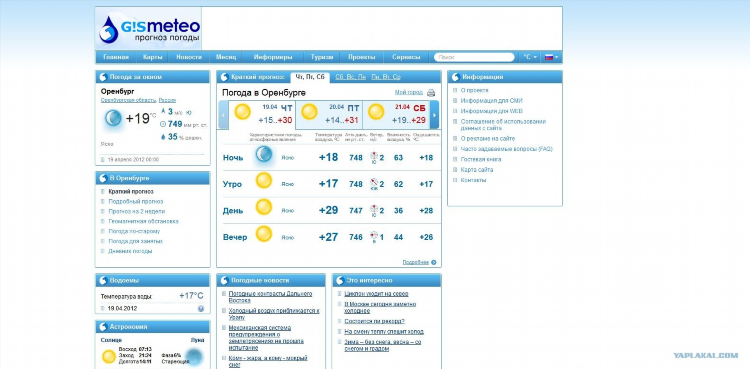Open the Проекты menu item
This screenshot has height=369, width=750.
pos(362,57)
